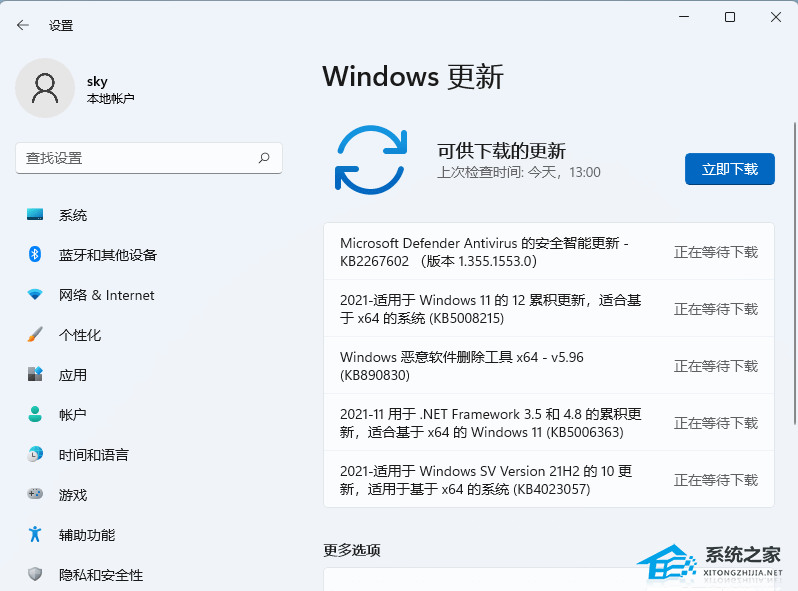Close the 设置 window

coord(776,17)
